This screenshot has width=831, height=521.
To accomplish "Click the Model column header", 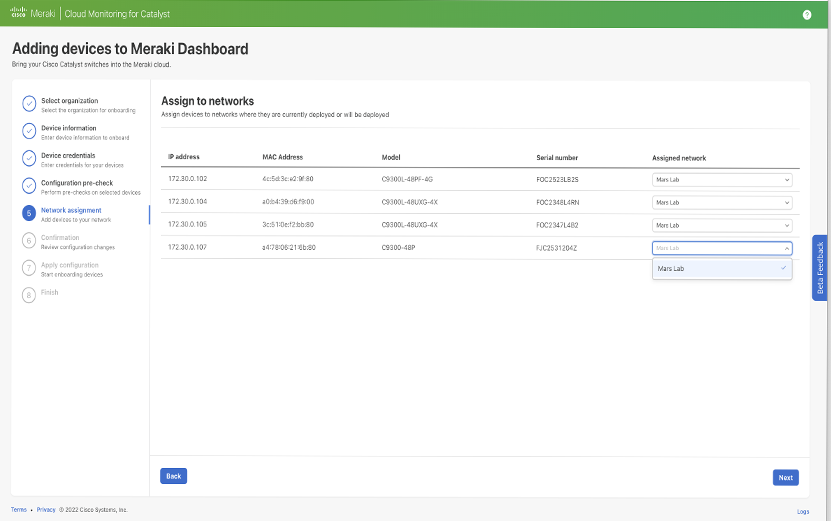I will pos(391,157).
